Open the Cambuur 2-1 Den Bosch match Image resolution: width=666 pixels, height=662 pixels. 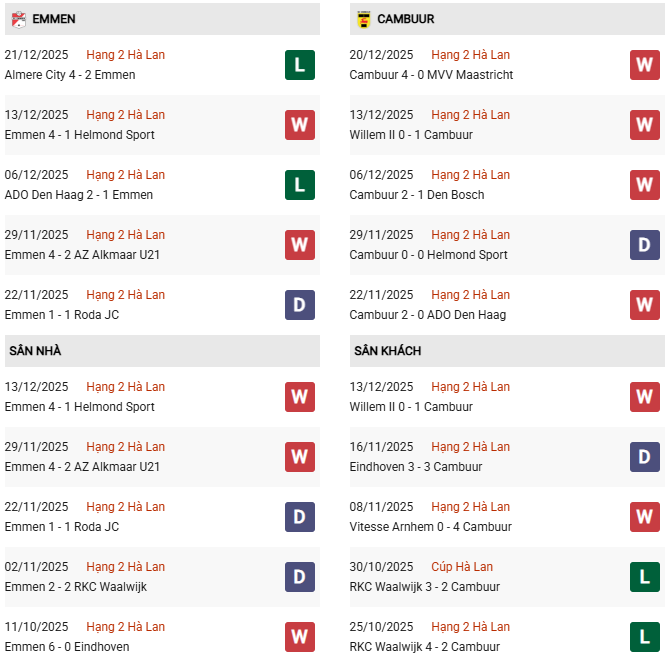pyautogui.click(x=415, y=195)
